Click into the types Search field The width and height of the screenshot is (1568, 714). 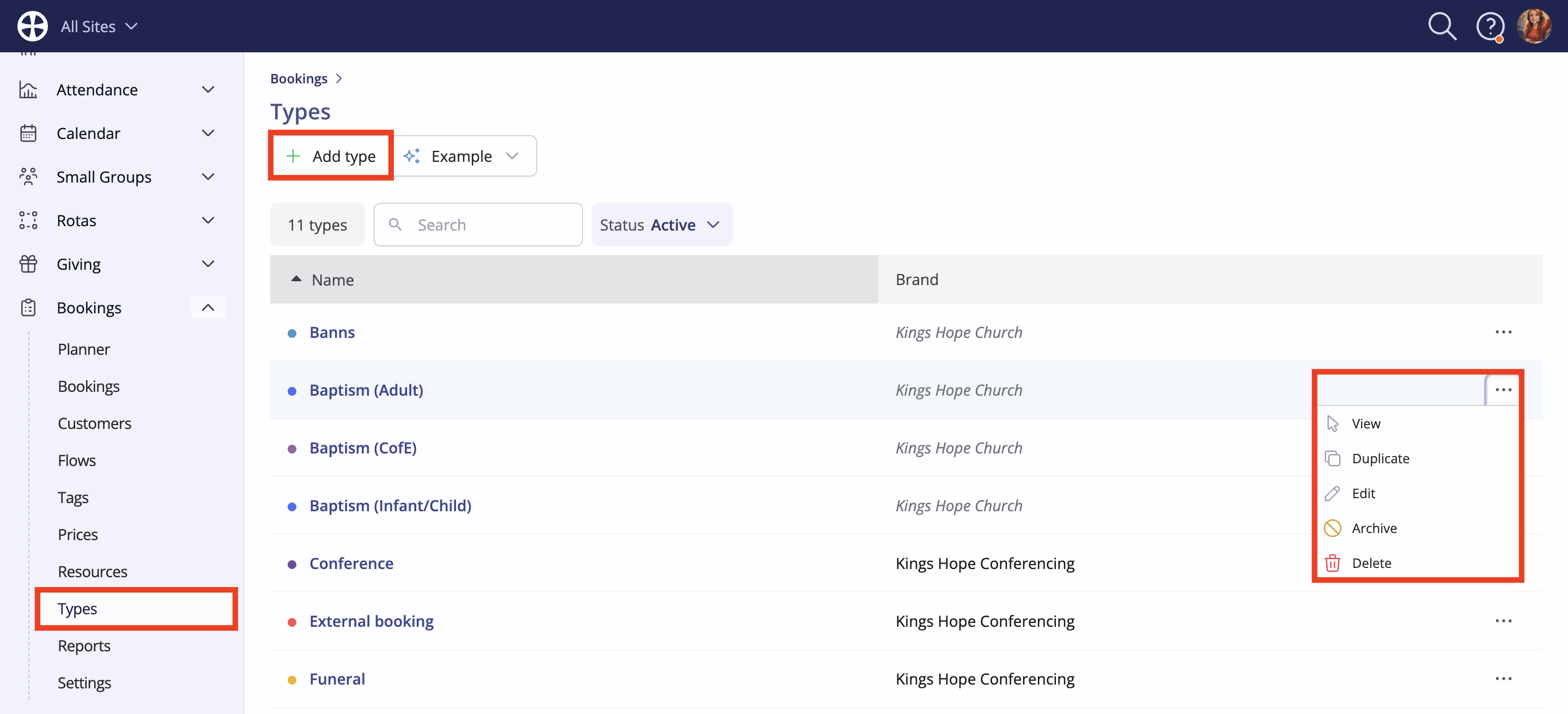[478, 225]
